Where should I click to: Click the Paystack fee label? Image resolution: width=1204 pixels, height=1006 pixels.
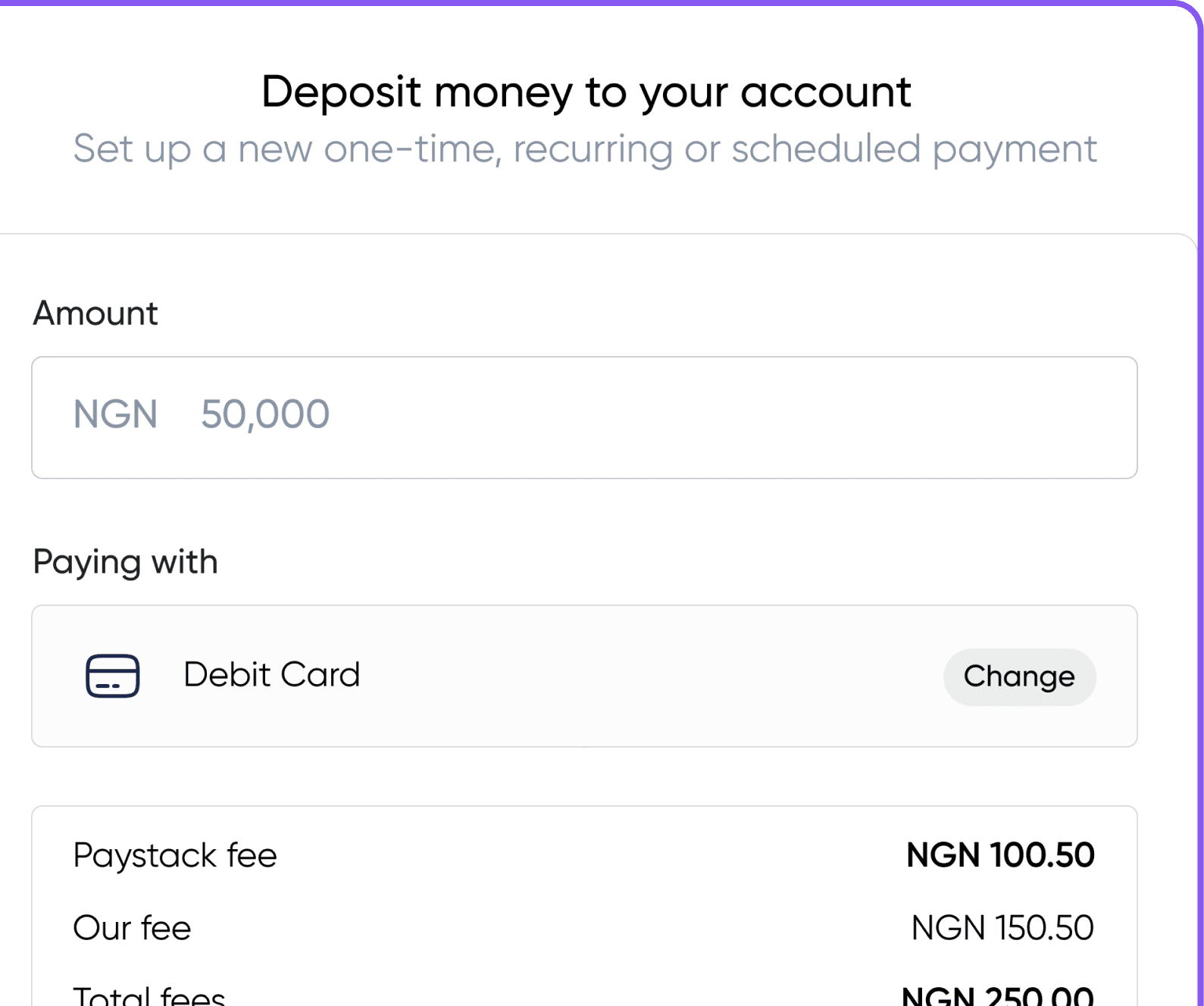[x=175, y=856]
